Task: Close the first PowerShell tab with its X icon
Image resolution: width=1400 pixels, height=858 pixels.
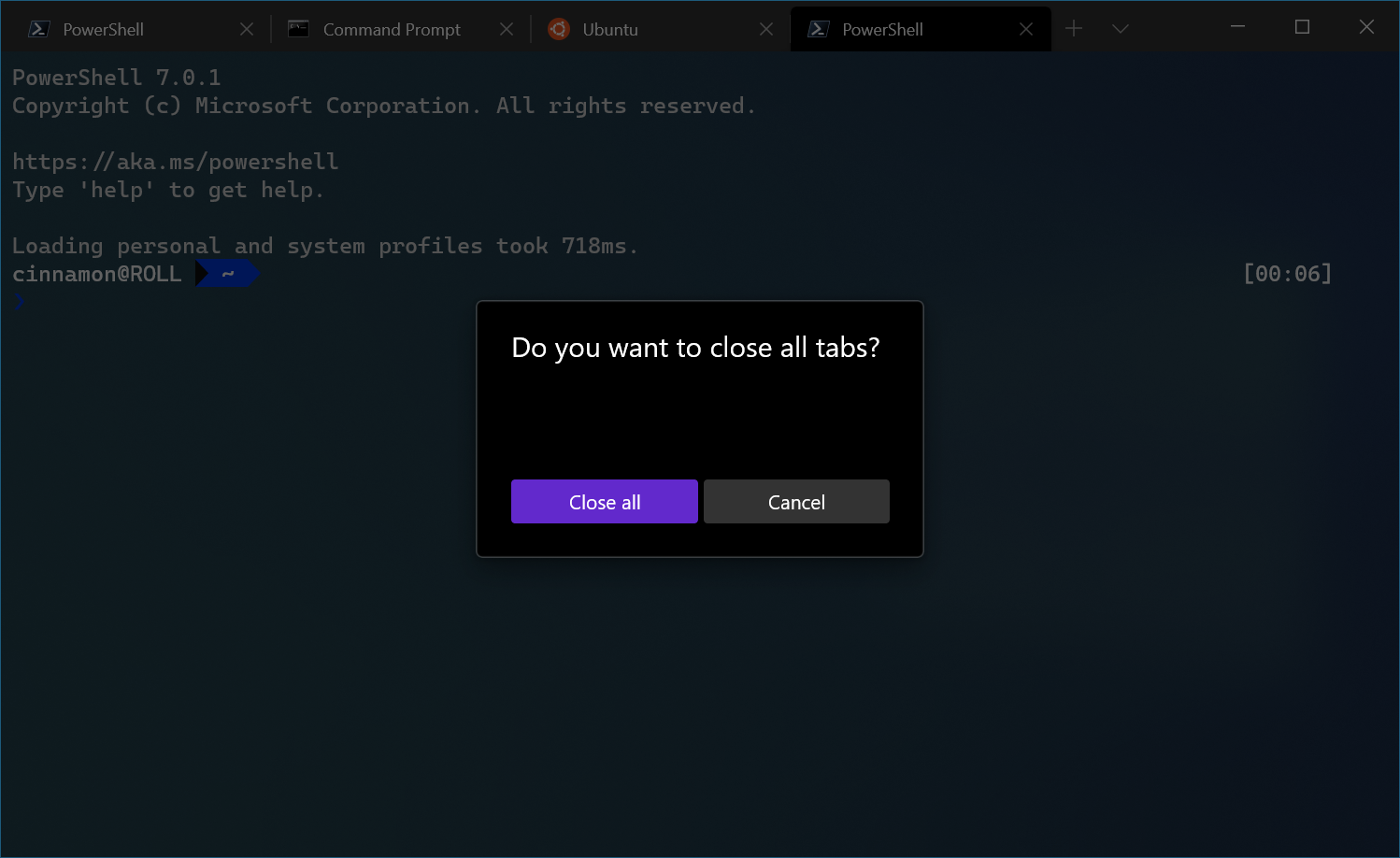Action: coord(246,28)
